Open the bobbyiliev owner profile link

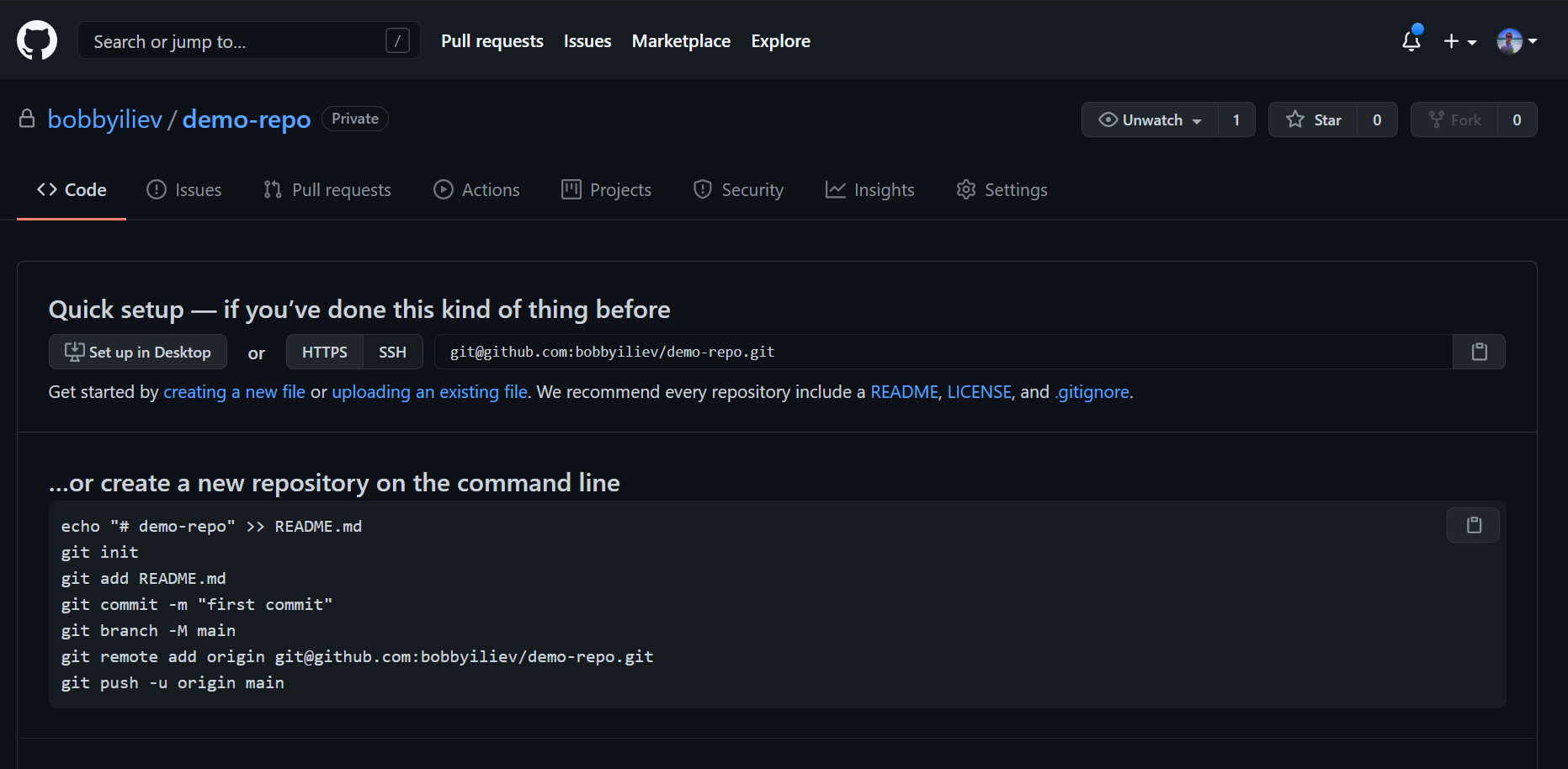click(104, 119)
